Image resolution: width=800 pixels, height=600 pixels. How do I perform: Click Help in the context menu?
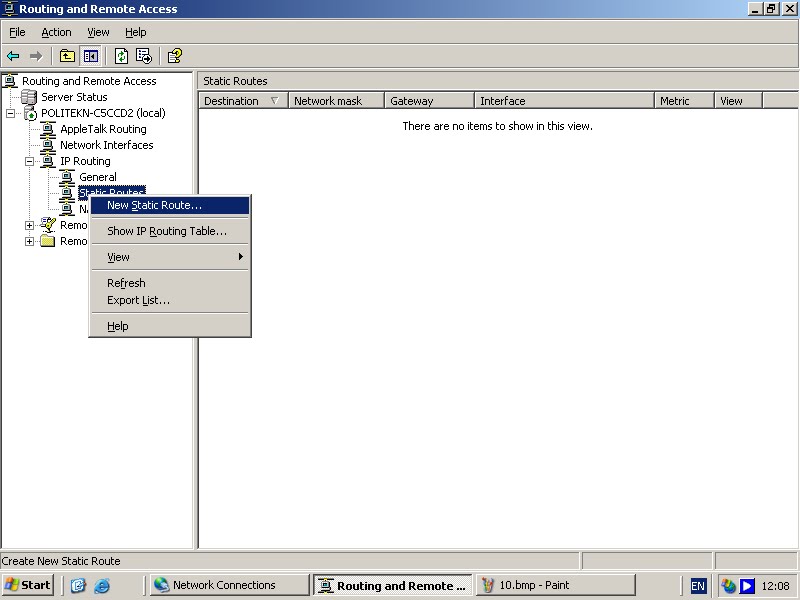pyautogui.click(x=170, y=326)
